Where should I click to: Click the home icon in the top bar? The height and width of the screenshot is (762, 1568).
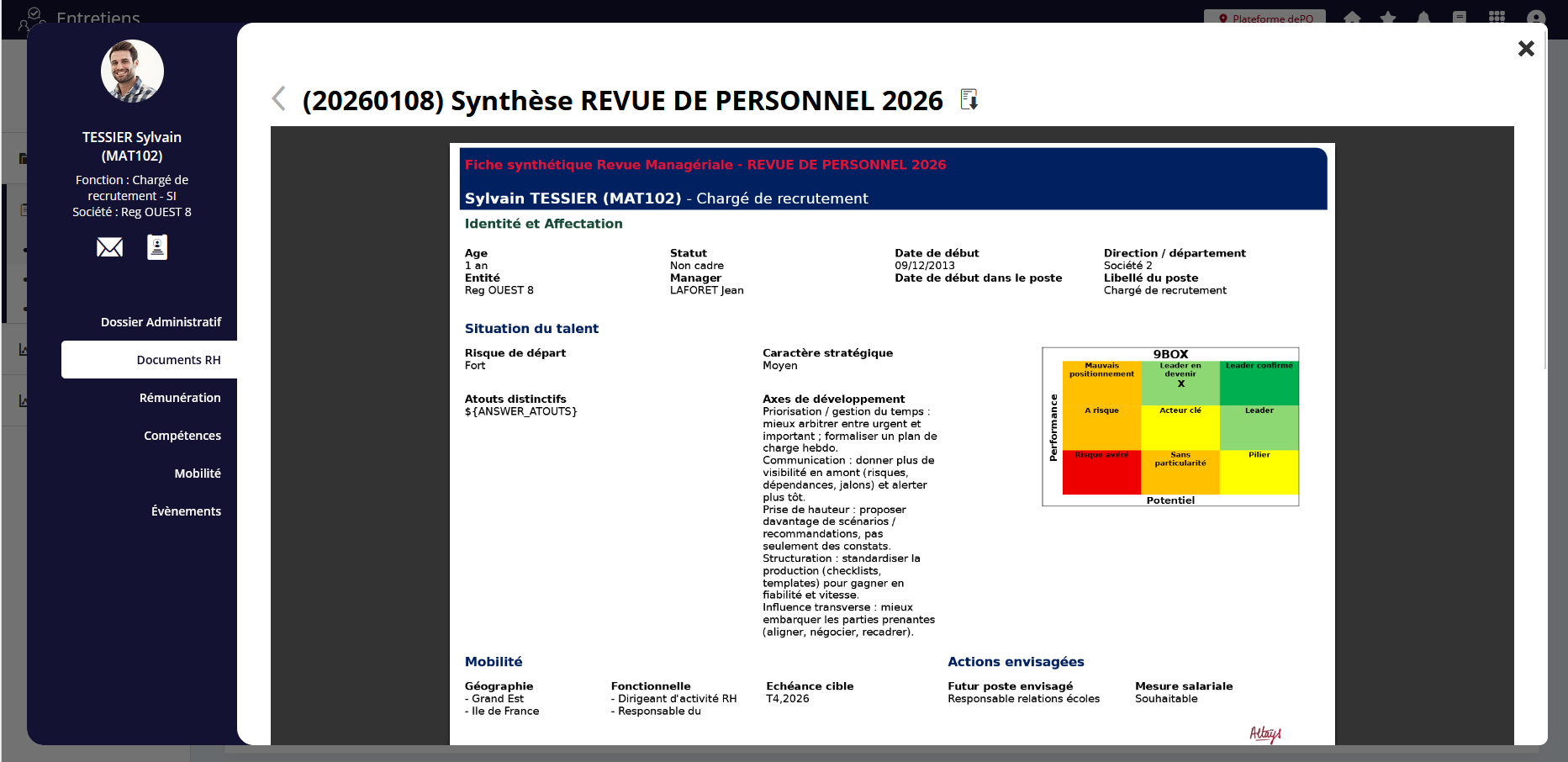click(x=1352, y=18)
